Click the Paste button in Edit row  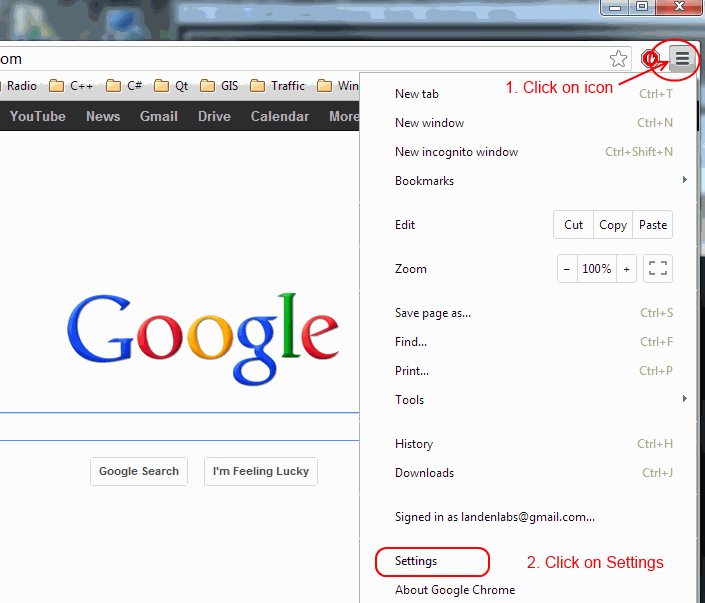(653, 224)
